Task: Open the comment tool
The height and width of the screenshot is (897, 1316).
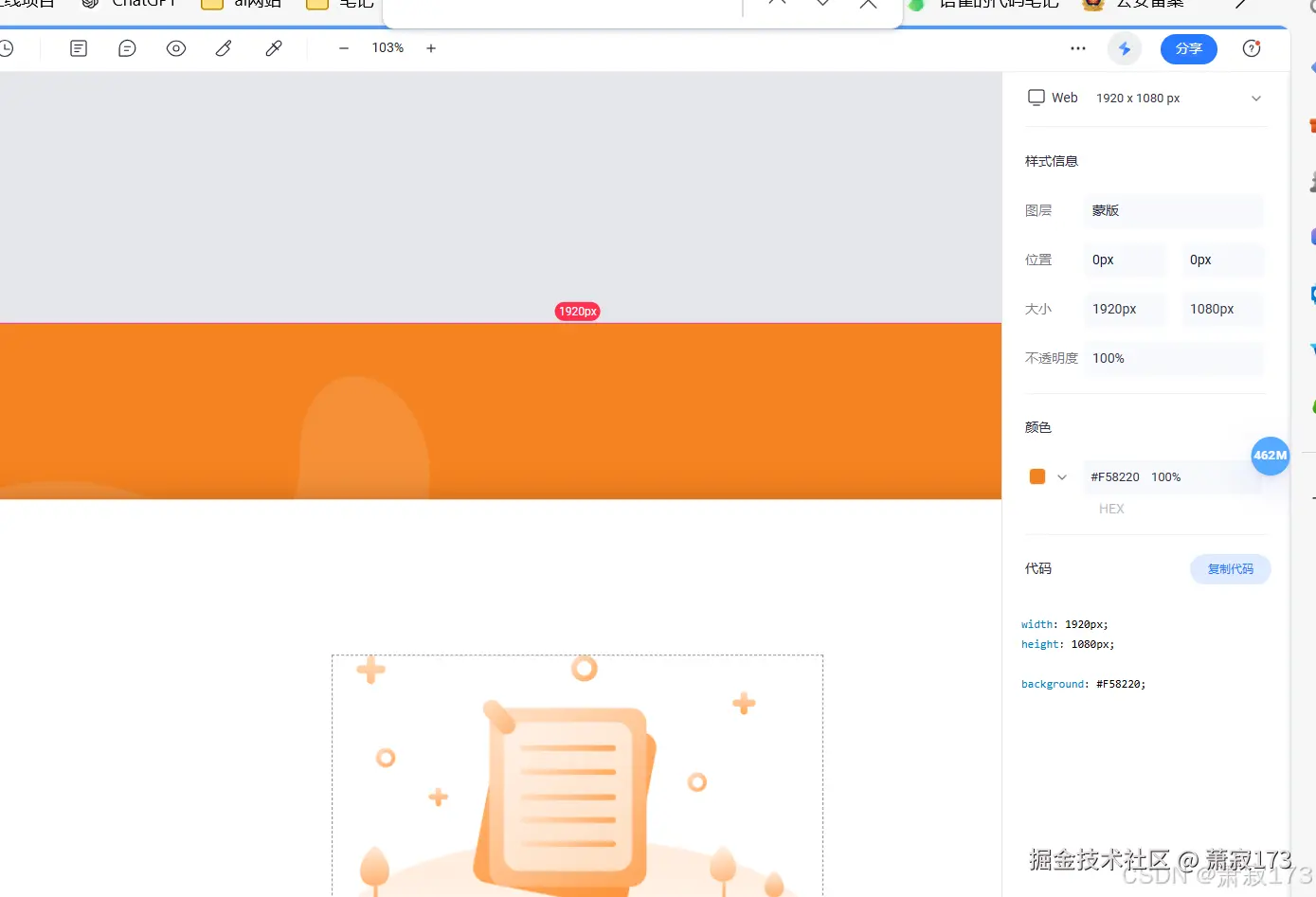Action: [127, 48]
